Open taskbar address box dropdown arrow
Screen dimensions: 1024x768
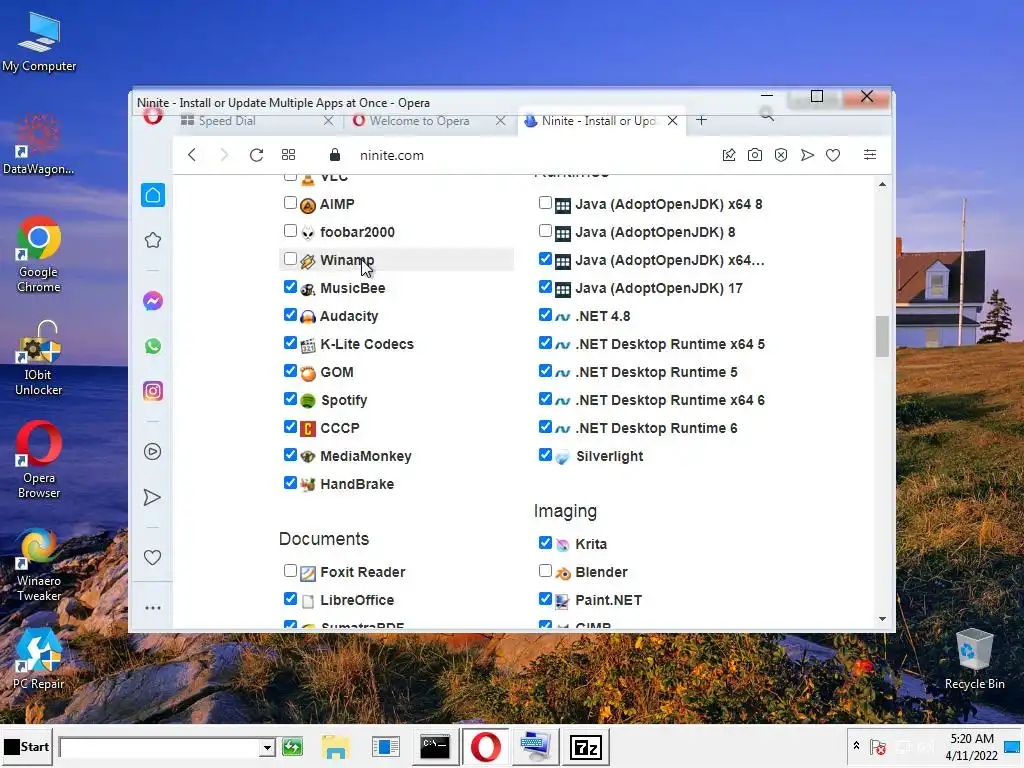(266, 747)
